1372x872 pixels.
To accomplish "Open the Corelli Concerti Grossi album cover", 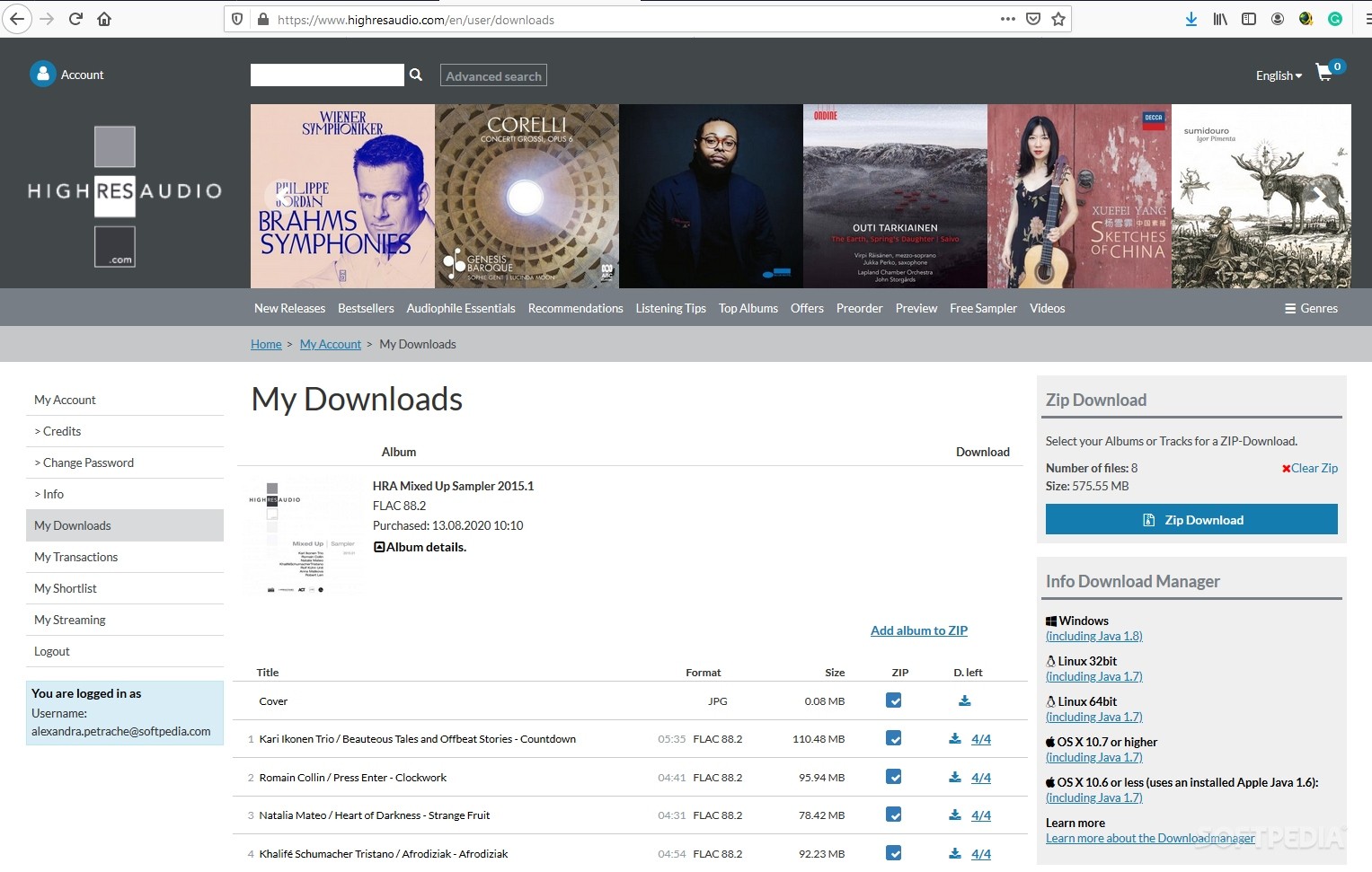I will tap(527, 196).
